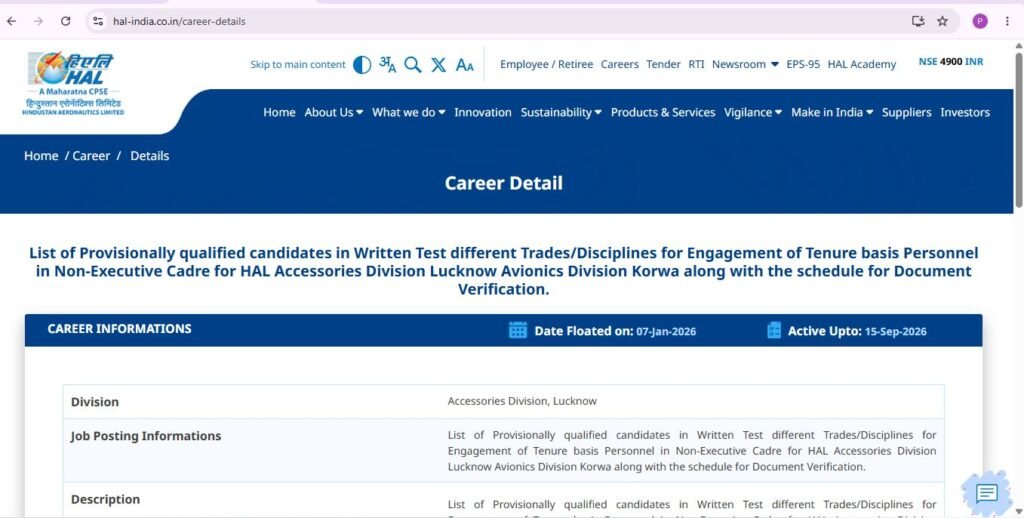1024x518 pixels.
Task: Open Employee / Retiree link
Action: pyautogui.click(x=547, y=64)
